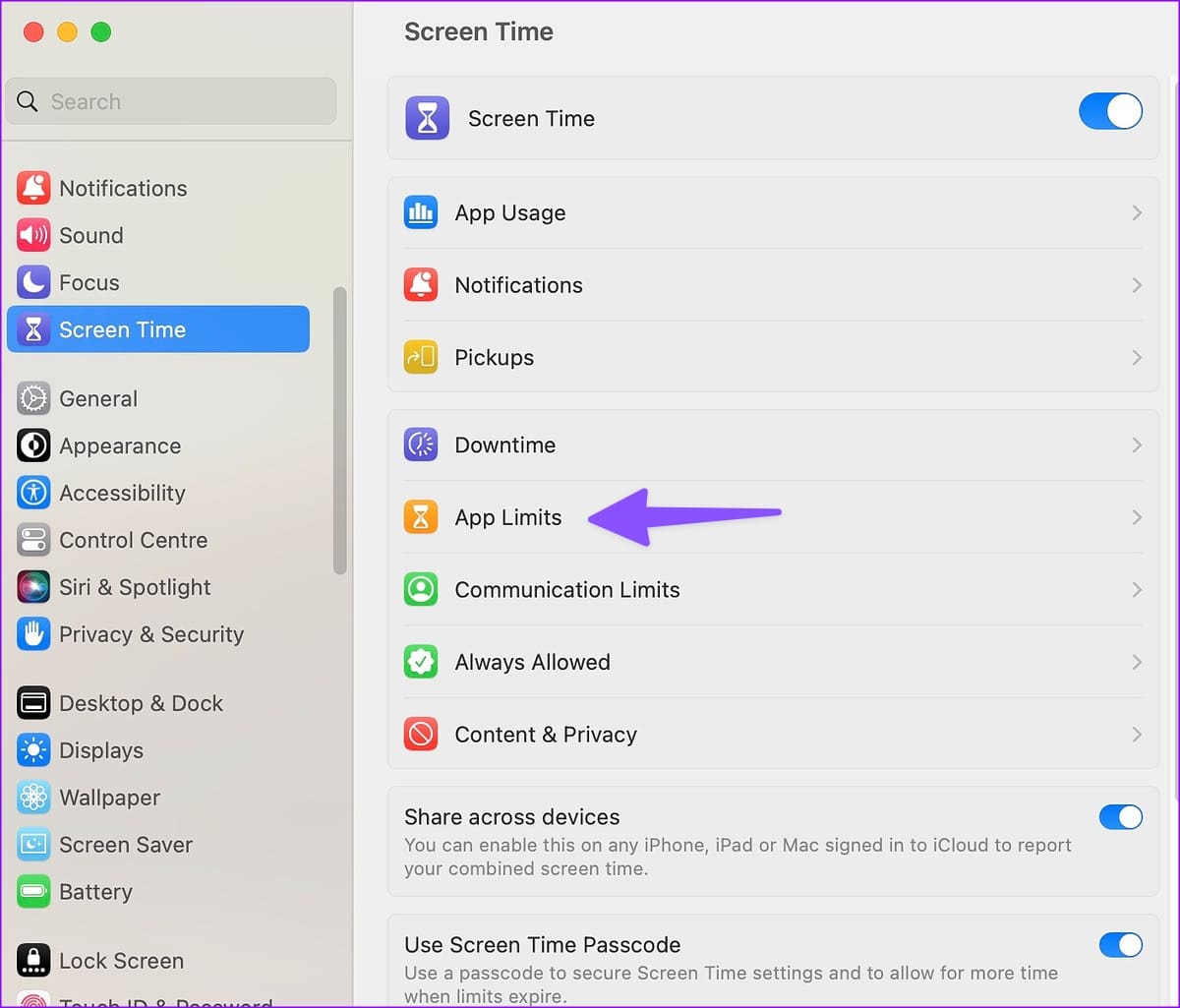Click the Privacy & Security hand icon
The height and width of the screenshot is (1008, 1180).
click(33, 634)
